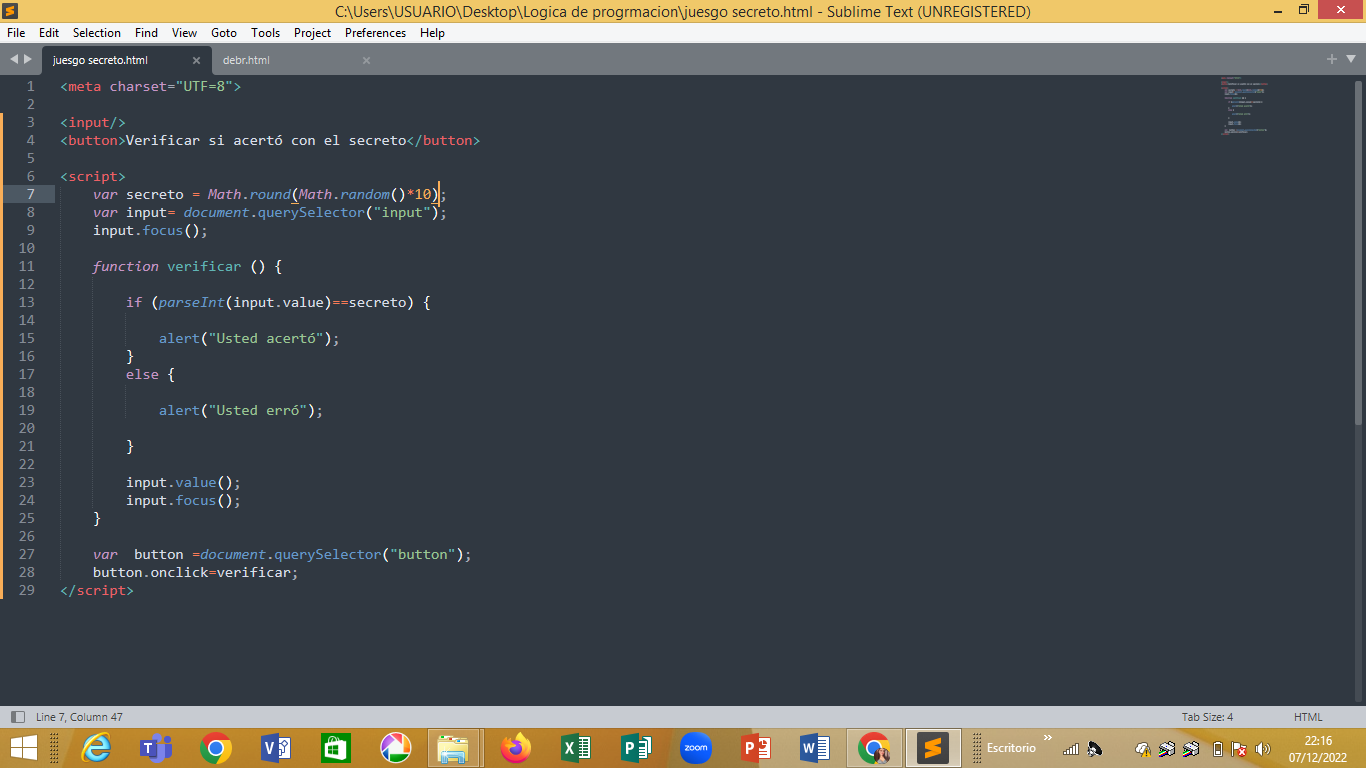This screenshot has width=1366, height=768.
Task: Open the first Google Chrome taskbar icon
Action: point(215,748)
